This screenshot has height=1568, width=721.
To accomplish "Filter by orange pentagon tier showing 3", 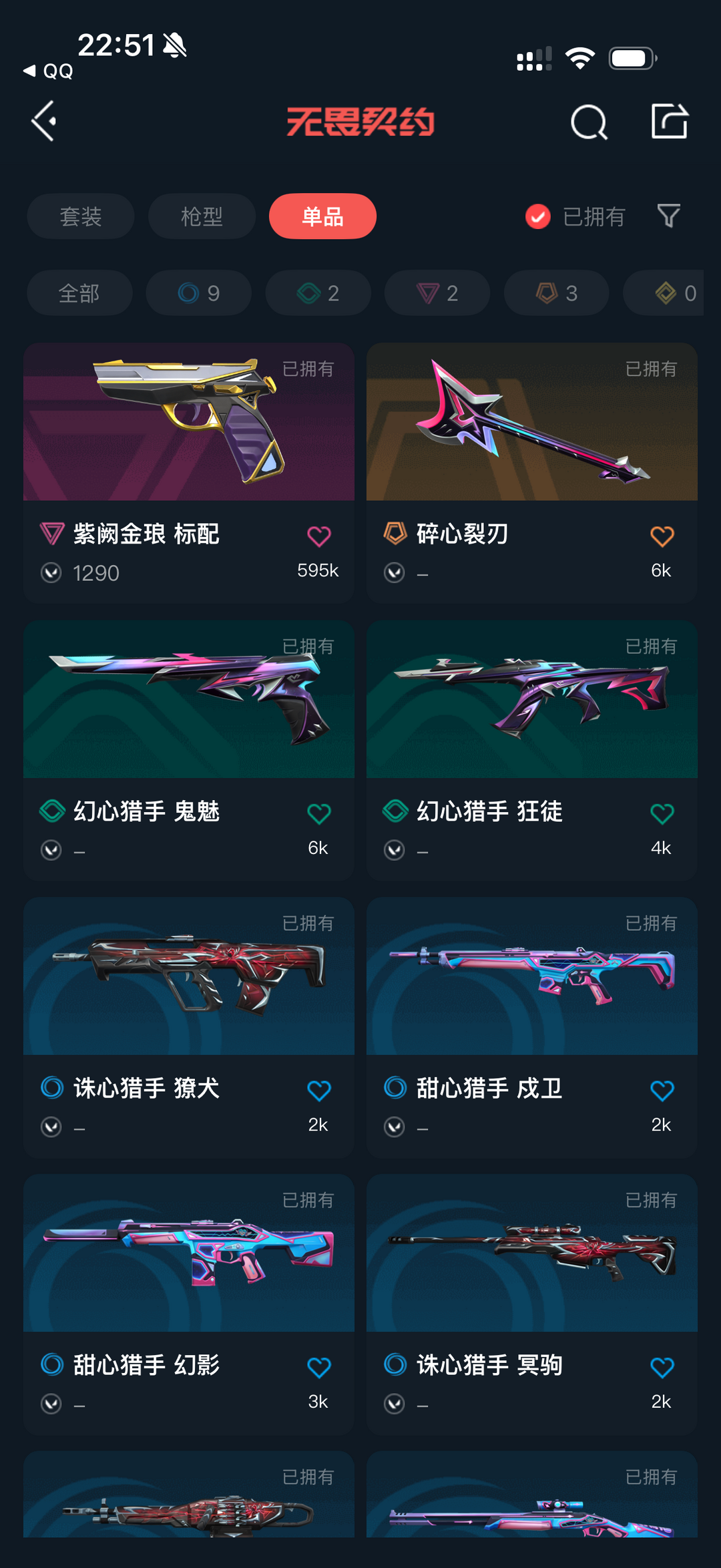I will tap(557, 292).
